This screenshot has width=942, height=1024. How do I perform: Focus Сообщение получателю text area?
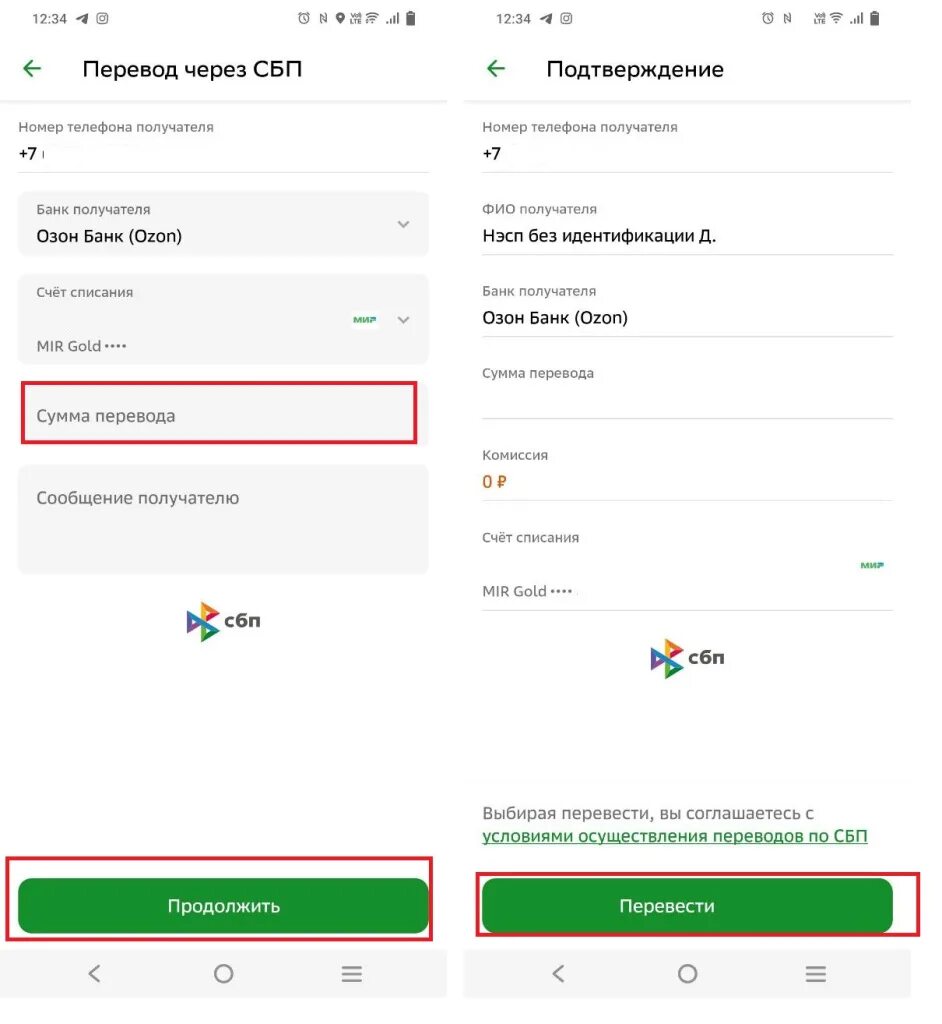223,519
